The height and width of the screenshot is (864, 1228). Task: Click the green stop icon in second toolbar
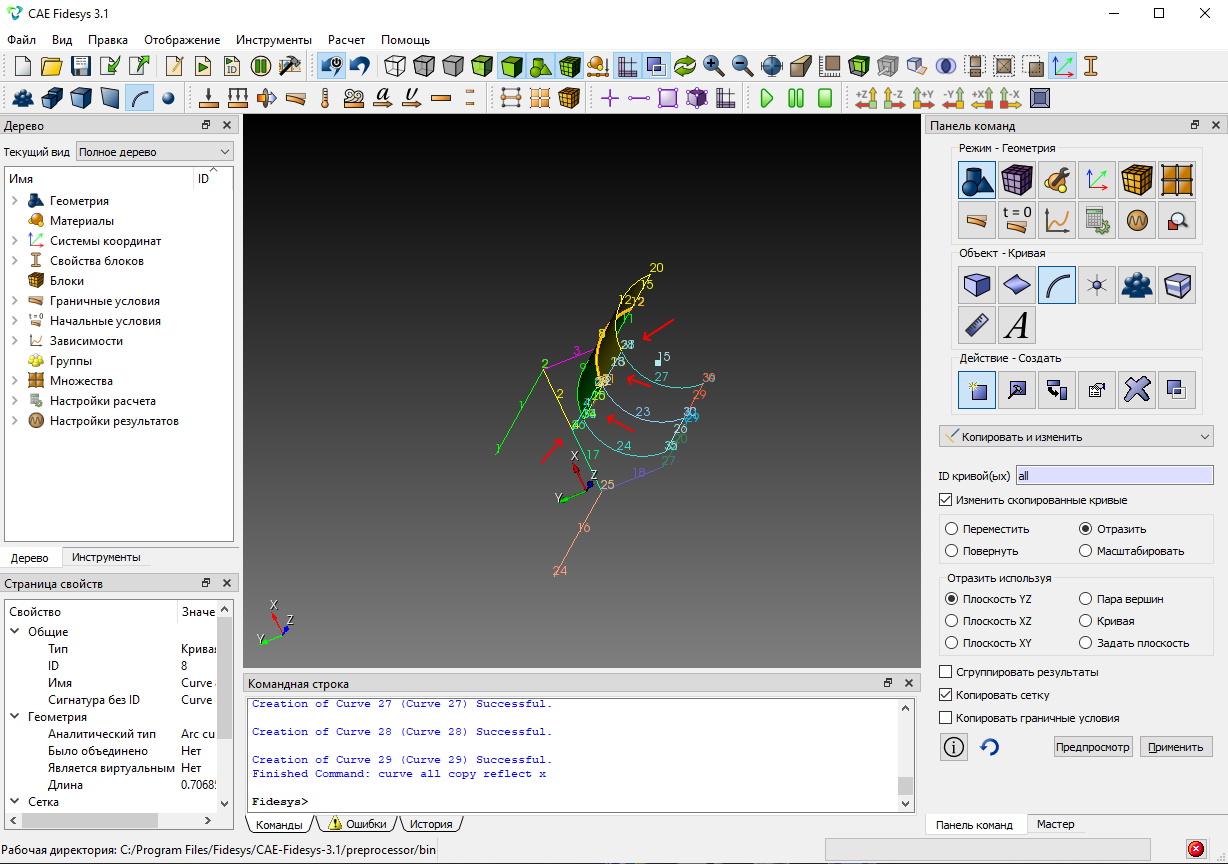[x=825, y=98]
